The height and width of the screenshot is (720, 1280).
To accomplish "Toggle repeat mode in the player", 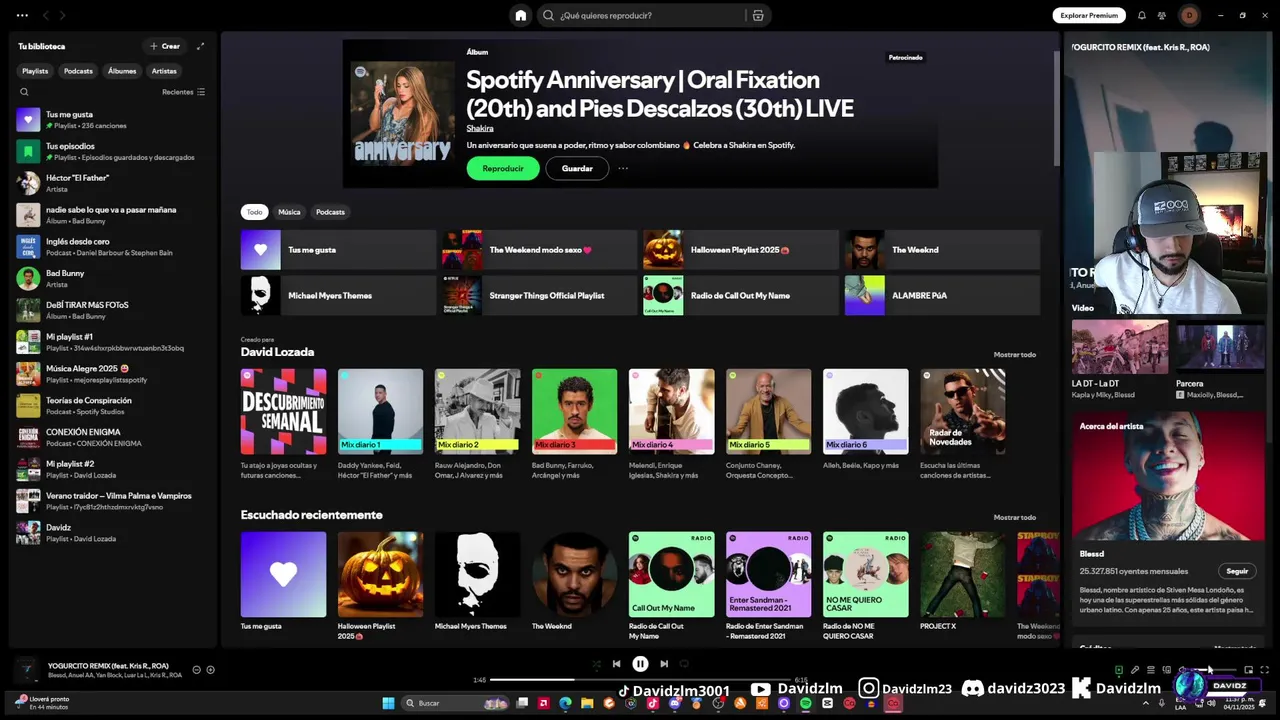I will [x=684, y=664].
